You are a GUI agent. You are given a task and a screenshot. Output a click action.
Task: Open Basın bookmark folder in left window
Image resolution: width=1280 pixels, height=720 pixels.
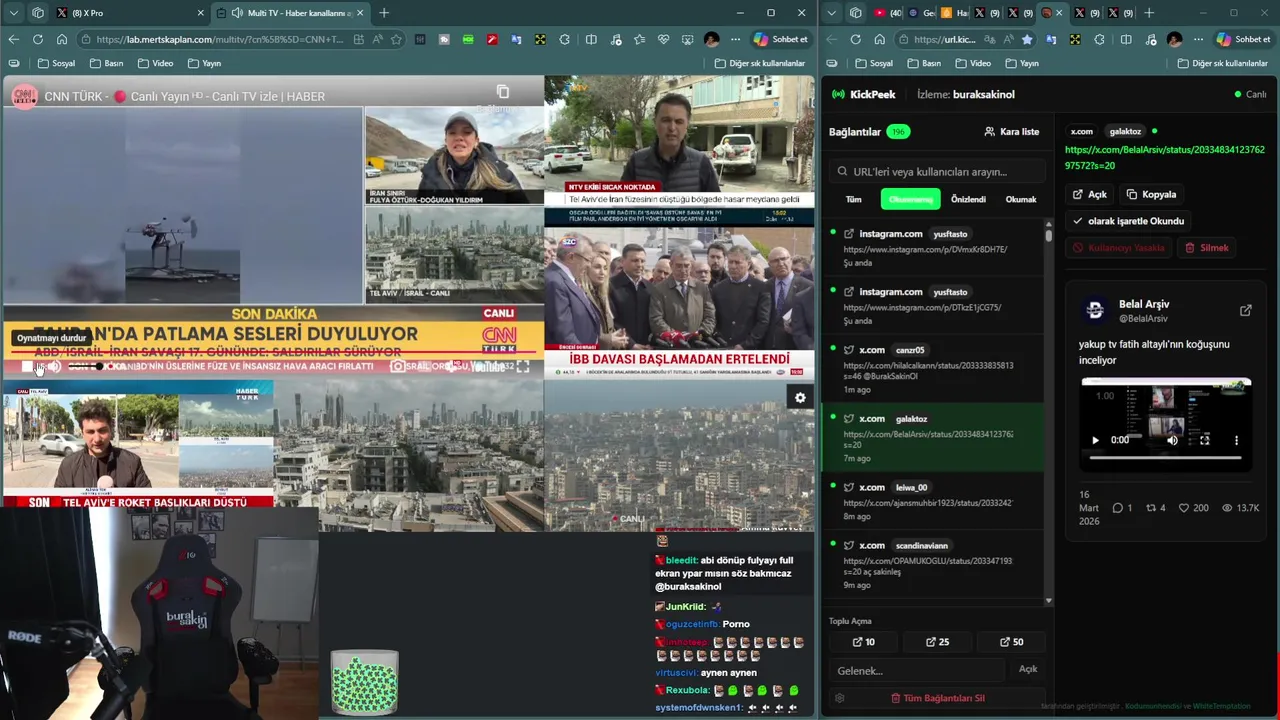tap(107, 63)
